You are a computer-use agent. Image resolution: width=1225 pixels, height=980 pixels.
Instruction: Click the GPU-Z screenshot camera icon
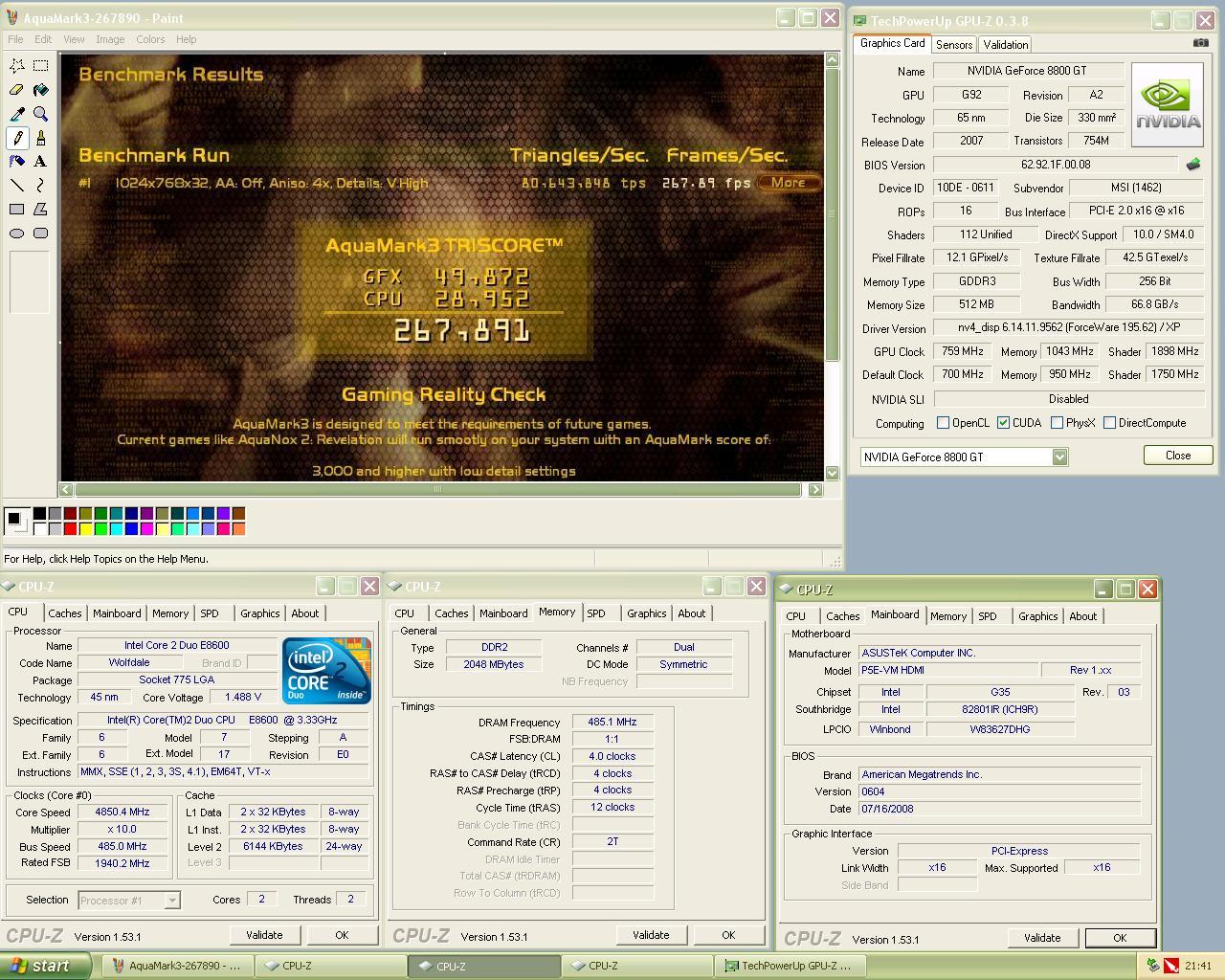click(x=1200, y=43)
